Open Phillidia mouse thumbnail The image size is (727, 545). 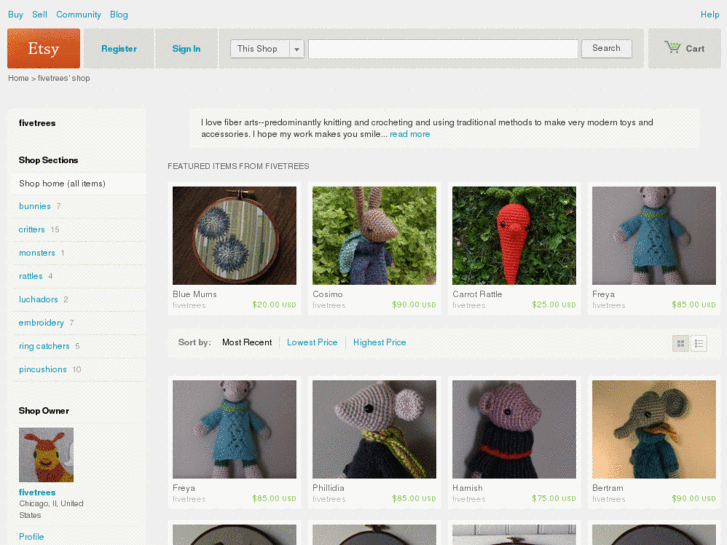point(374,430)
